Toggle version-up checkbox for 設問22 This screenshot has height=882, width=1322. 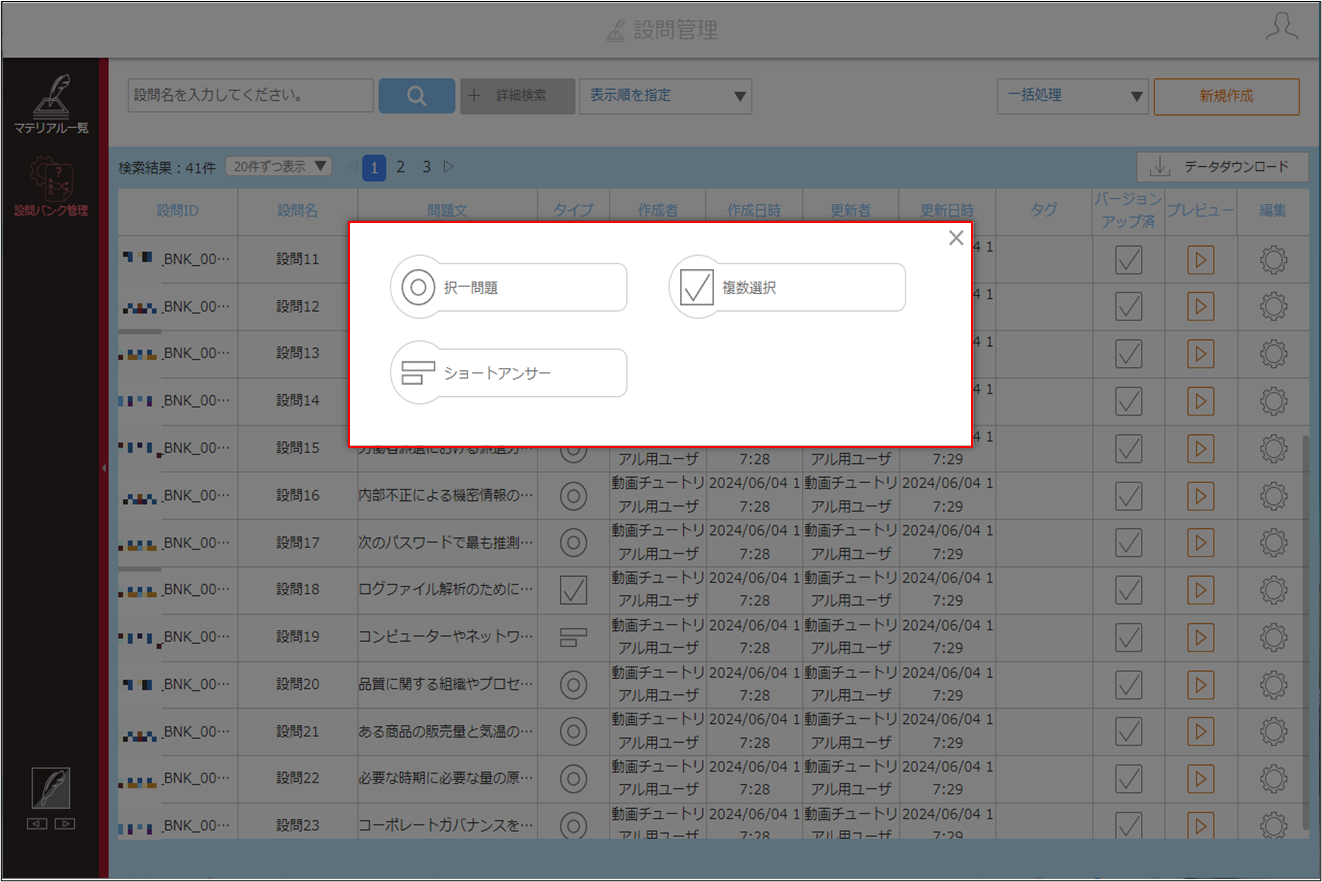1129,780
